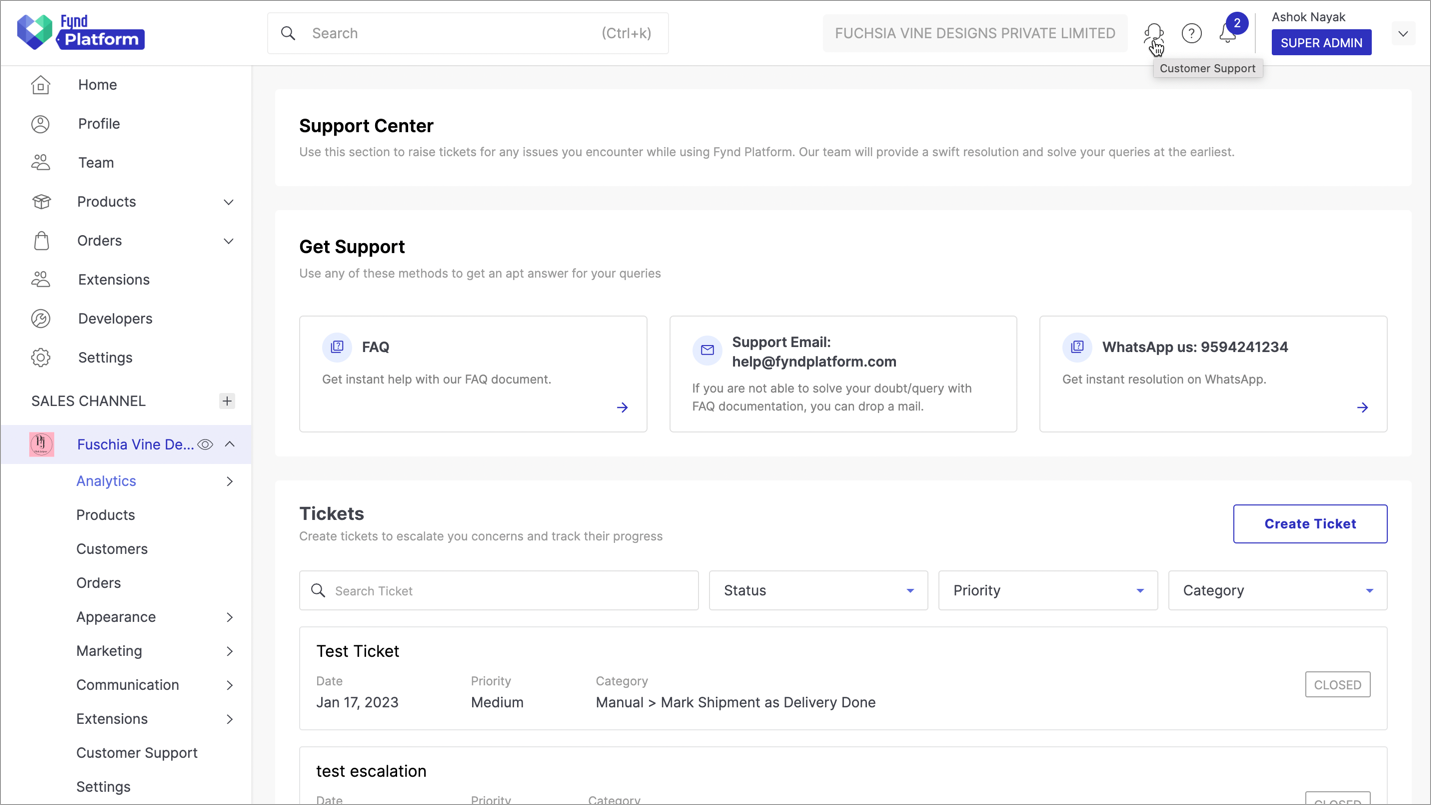Click the Orders bag icon in sidebar
Image resolution: width=1431 pixels, height=805 pixels.
[x=41, y=241]
